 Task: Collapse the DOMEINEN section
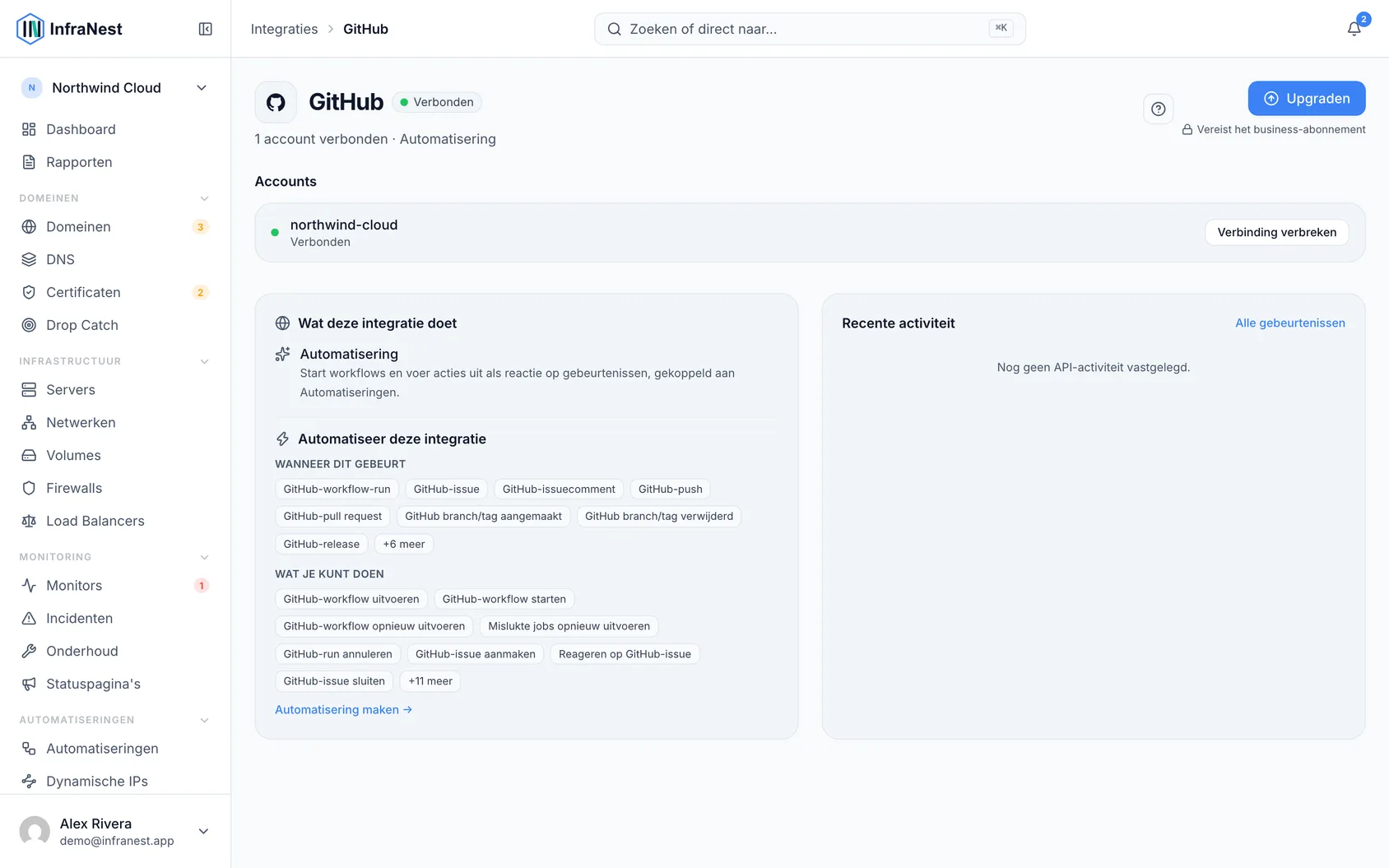pyautogui.click(x=204, y=198)
